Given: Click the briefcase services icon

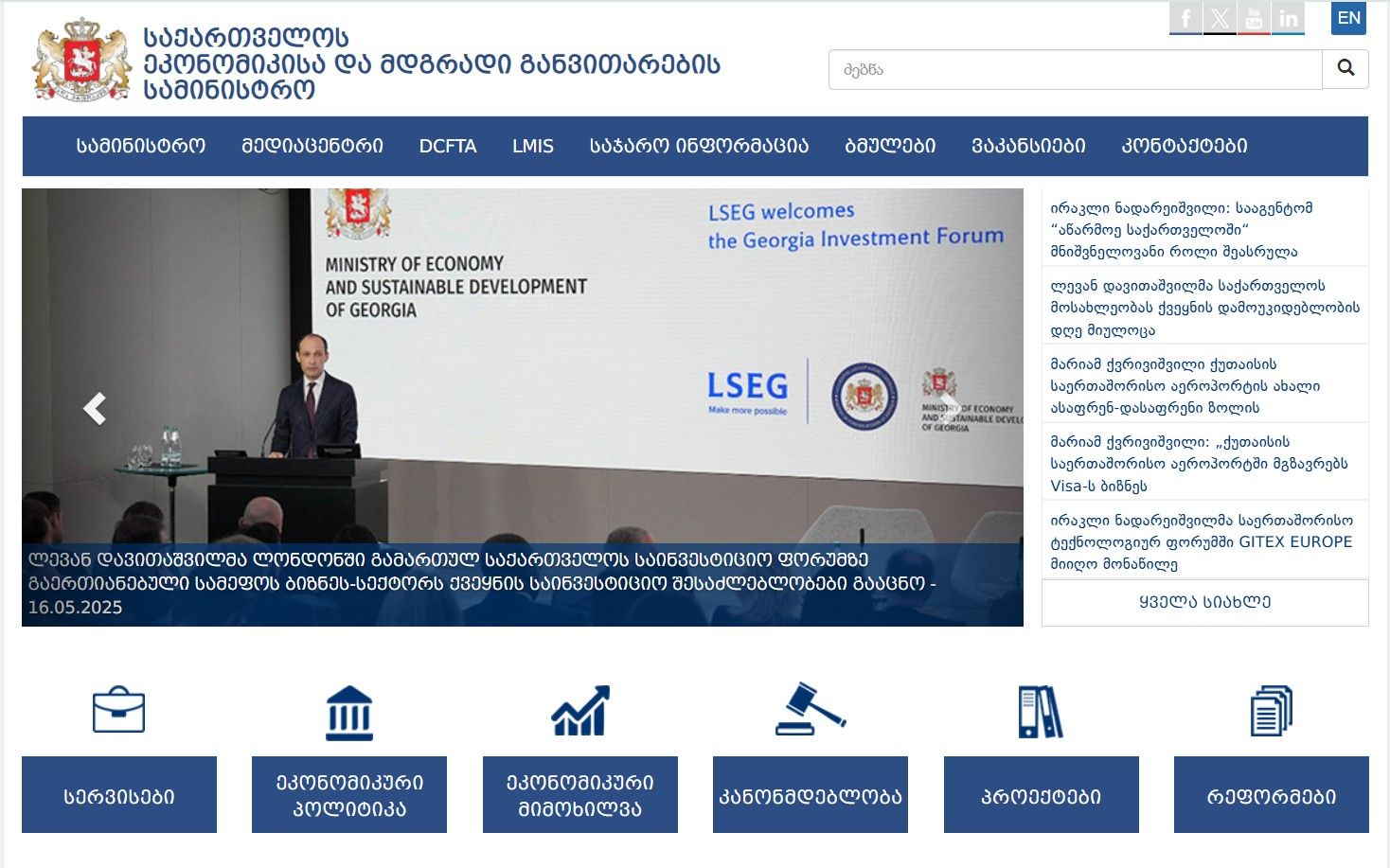Looking at the screenshot, I should point(118,710).
